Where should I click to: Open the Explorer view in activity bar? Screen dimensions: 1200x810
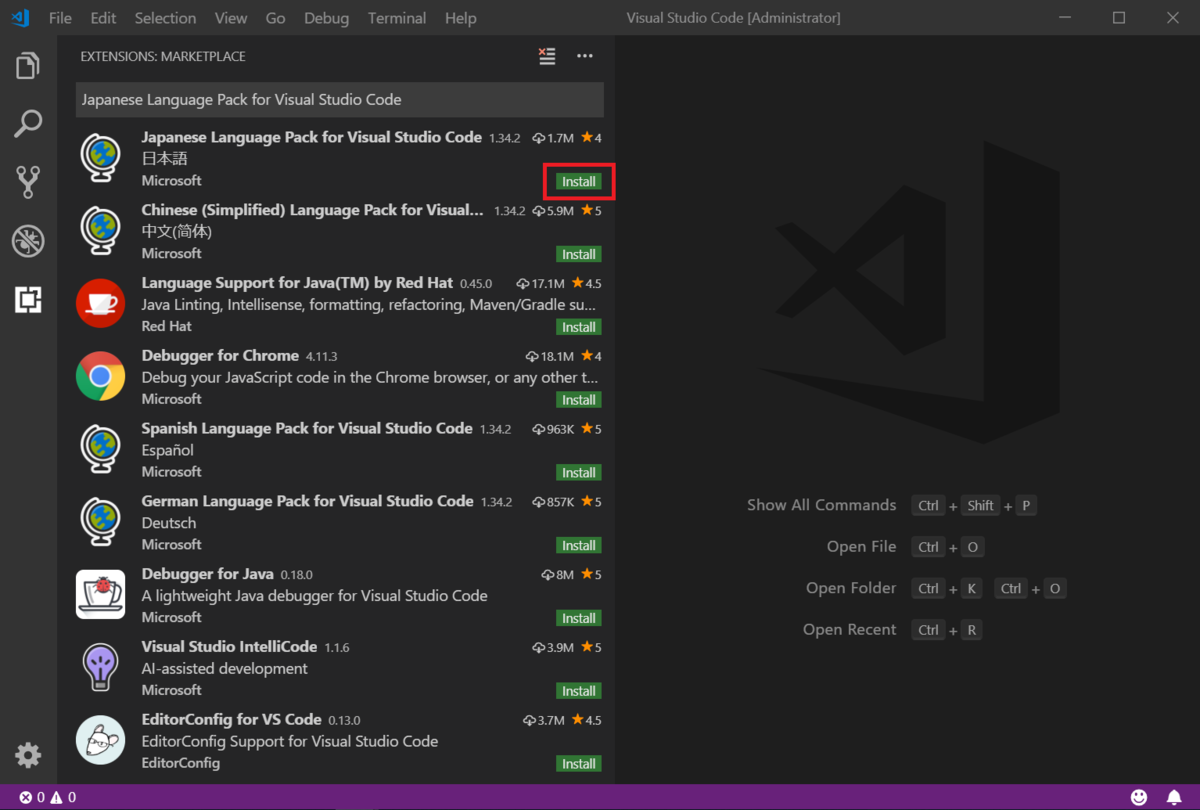(28, 66)
